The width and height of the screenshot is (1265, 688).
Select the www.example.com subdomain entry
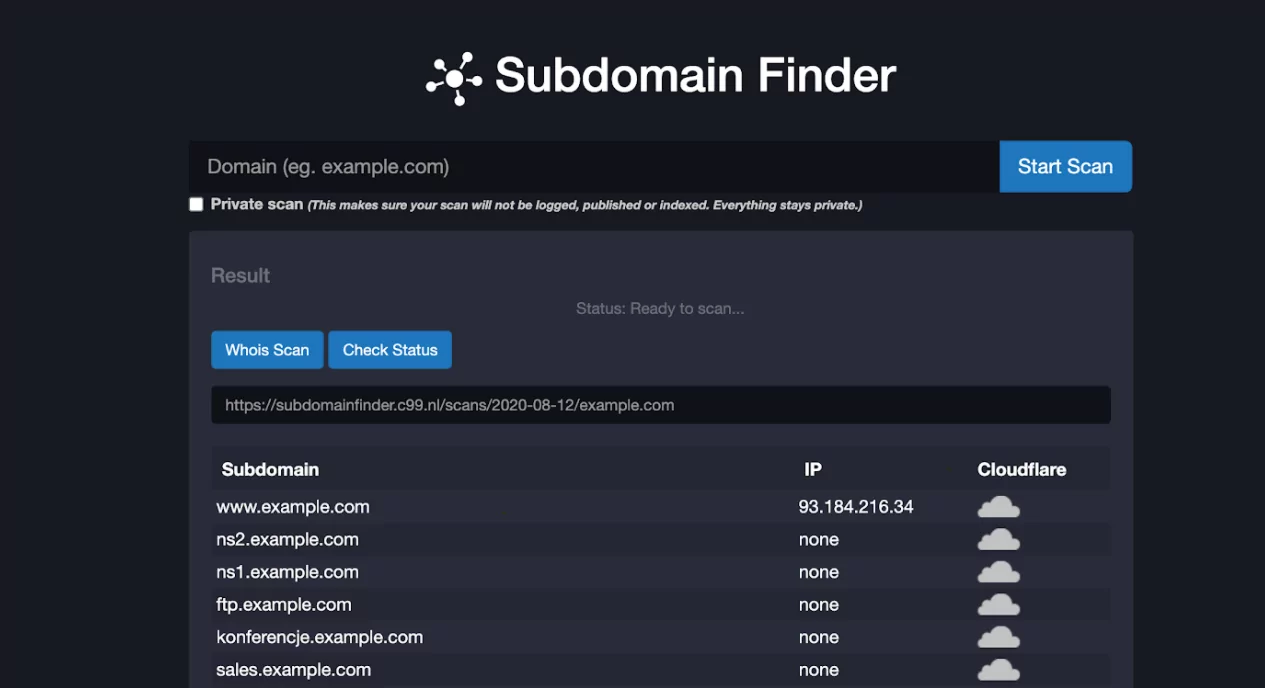point(293,506)
